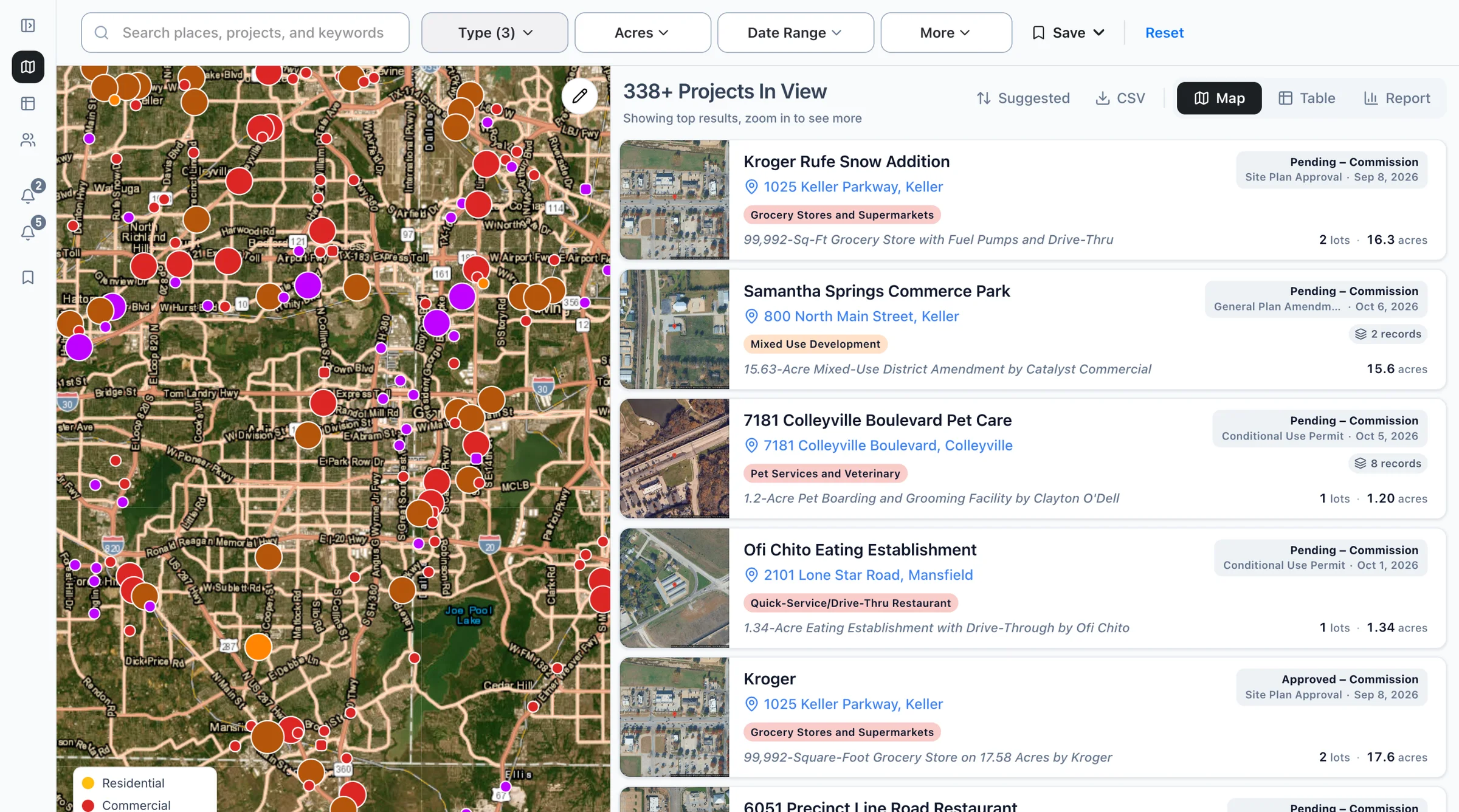This screenshot has width=1459, height=812.
Task: Reset all filters
Action: pyautogui.click(x=1164, y=33)
